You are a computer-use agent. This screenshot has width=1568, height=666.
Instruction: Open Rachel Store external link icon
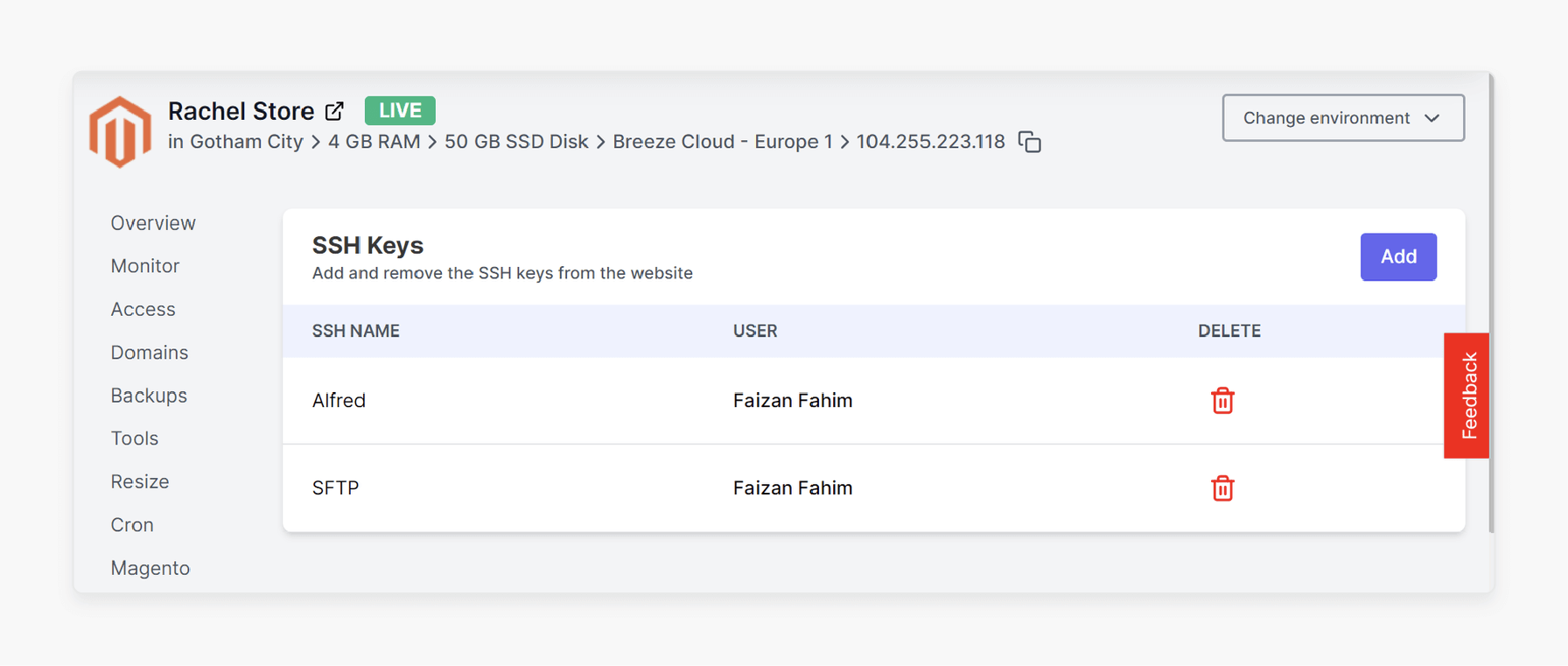(x=334, y=111)
